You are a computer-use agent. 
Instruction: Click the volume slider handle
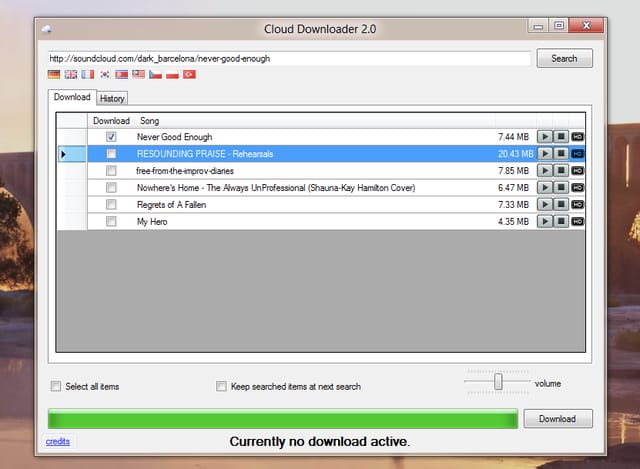(x=498, y=382)
